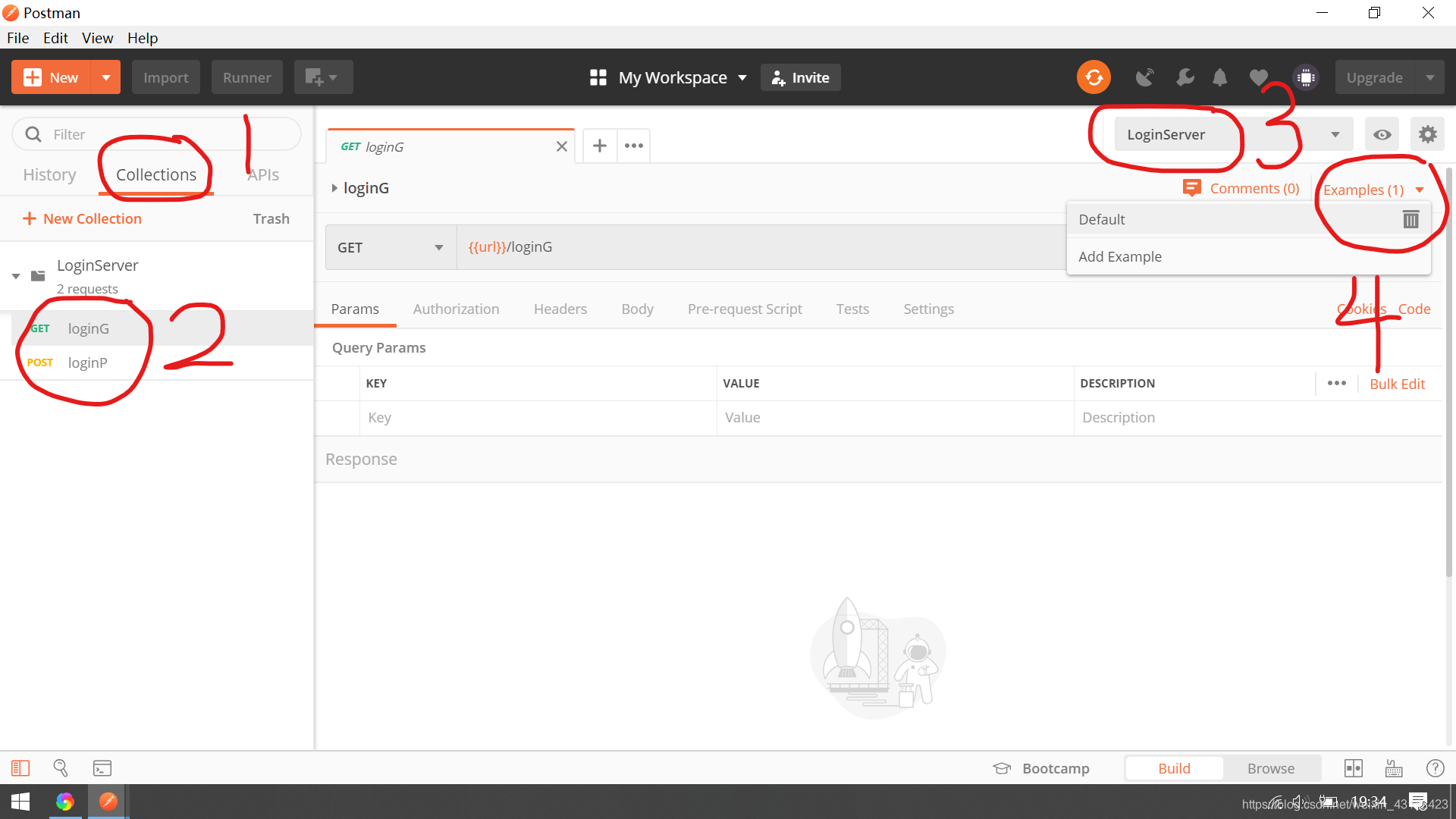Click the orange sync status icon

[x=1094, y=77]
